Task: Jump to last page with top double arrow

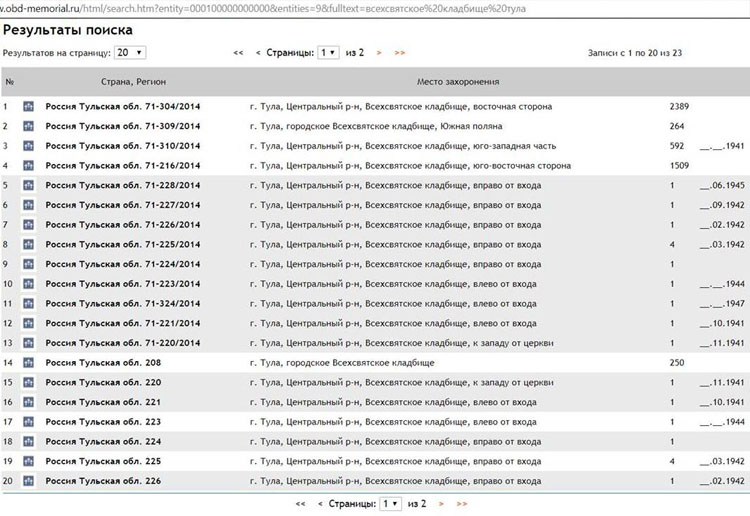Action: coord(400,52)
